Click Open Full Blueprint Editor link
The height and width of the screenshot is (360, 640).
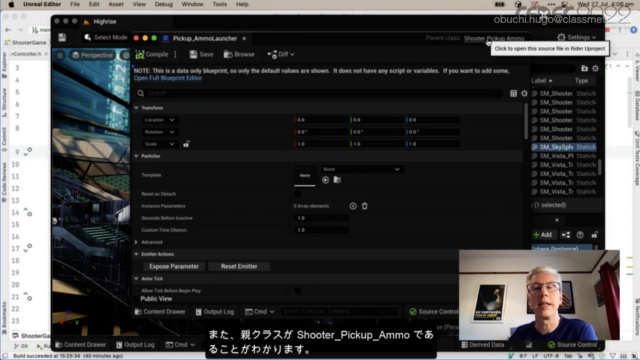[x=168, y=78]
